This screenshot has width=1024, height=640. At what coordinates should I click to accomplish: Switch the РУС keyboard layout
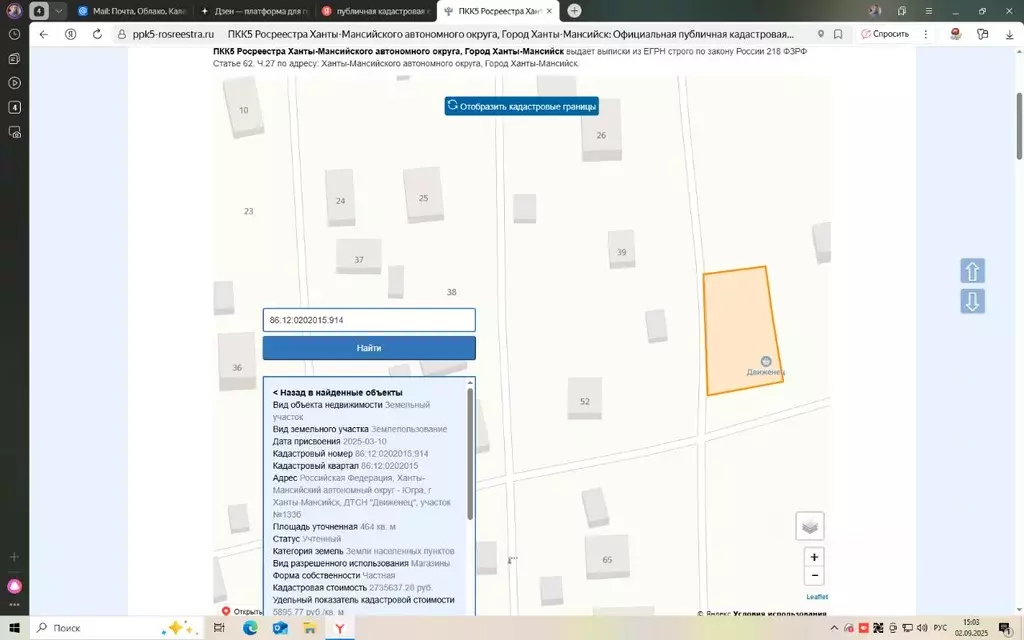[x=940, y=627]
